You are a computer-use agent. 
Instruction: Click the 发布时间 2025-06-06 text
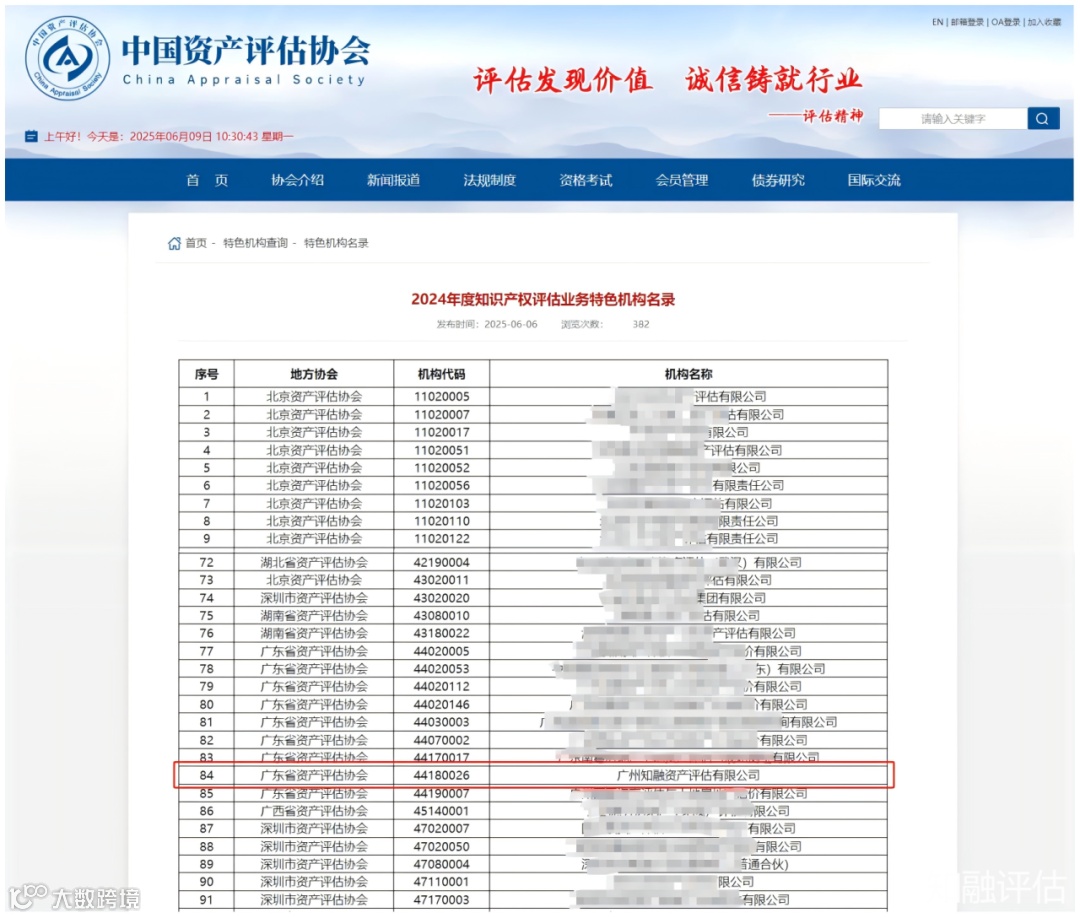(x=487, y=324)
